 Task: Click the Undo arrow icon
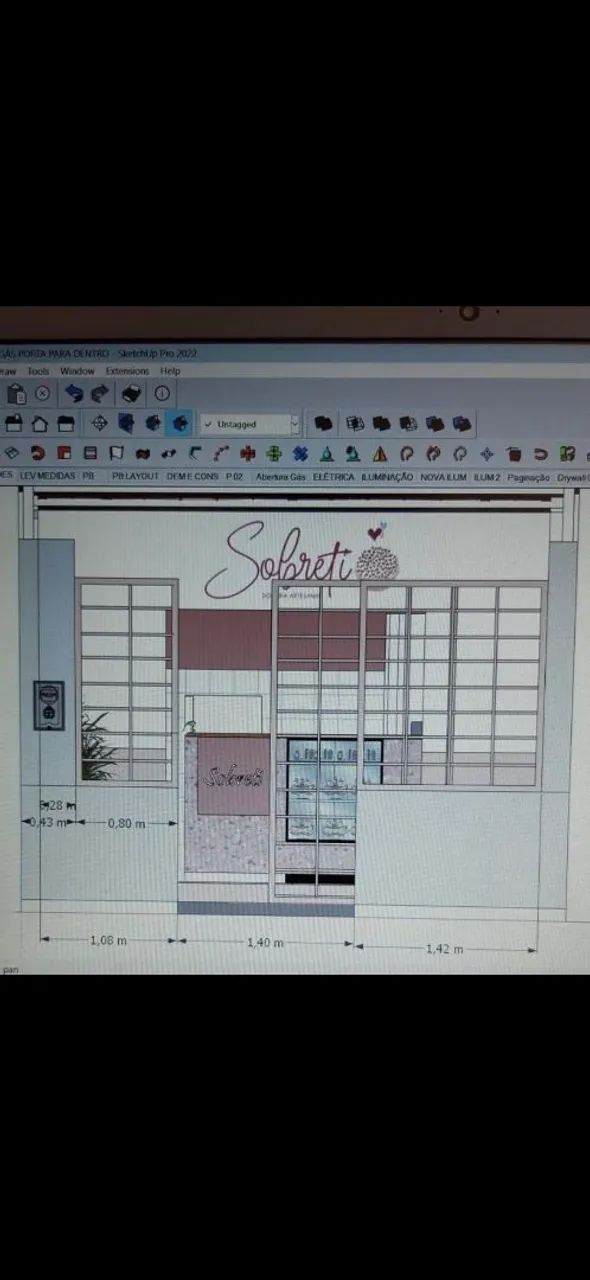74,394
